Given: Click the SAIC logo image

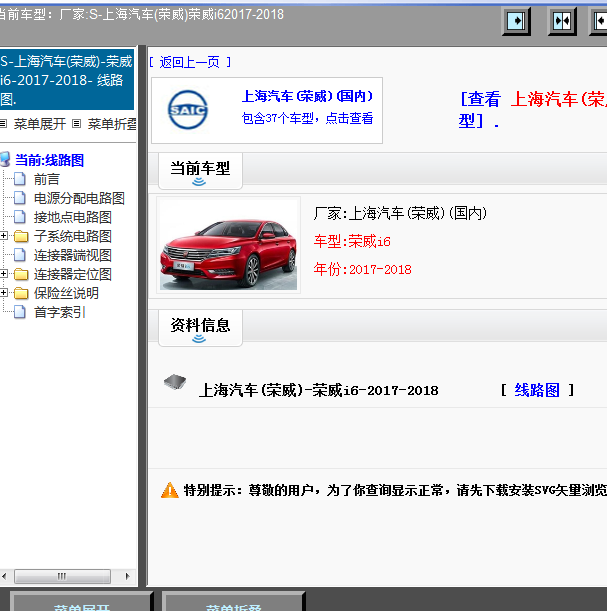Looking at the screenshot, I should (x=188, y=110).
